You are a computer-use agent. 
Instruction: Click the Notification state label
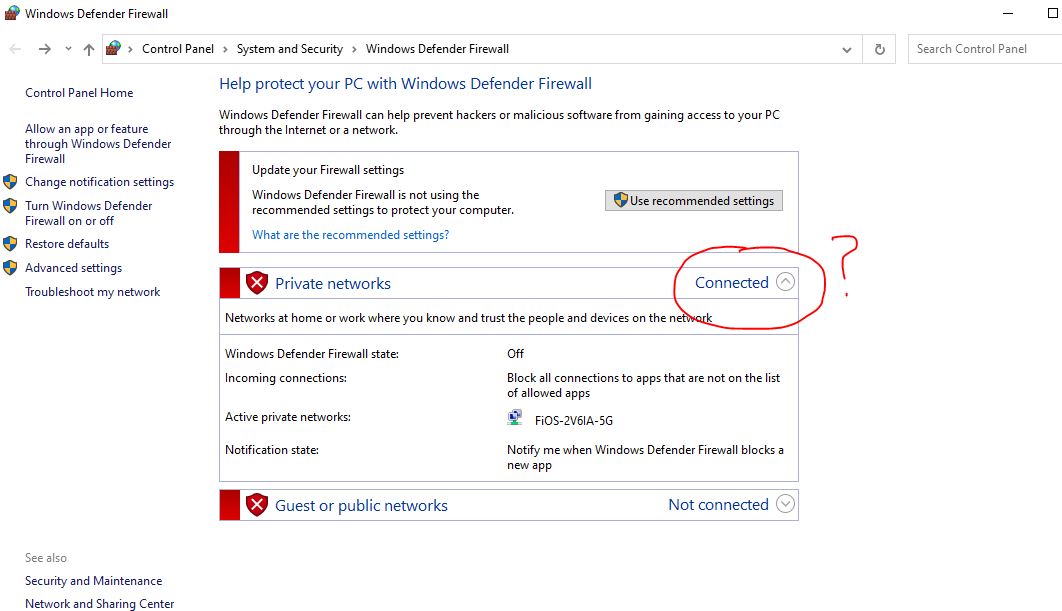[272, 450]
